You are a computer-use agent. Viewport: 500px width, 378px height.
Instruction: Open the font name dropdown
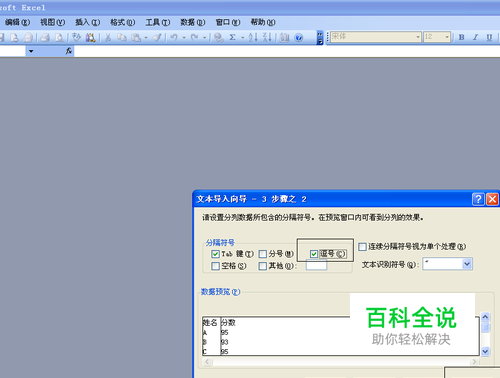pos(418,37)
